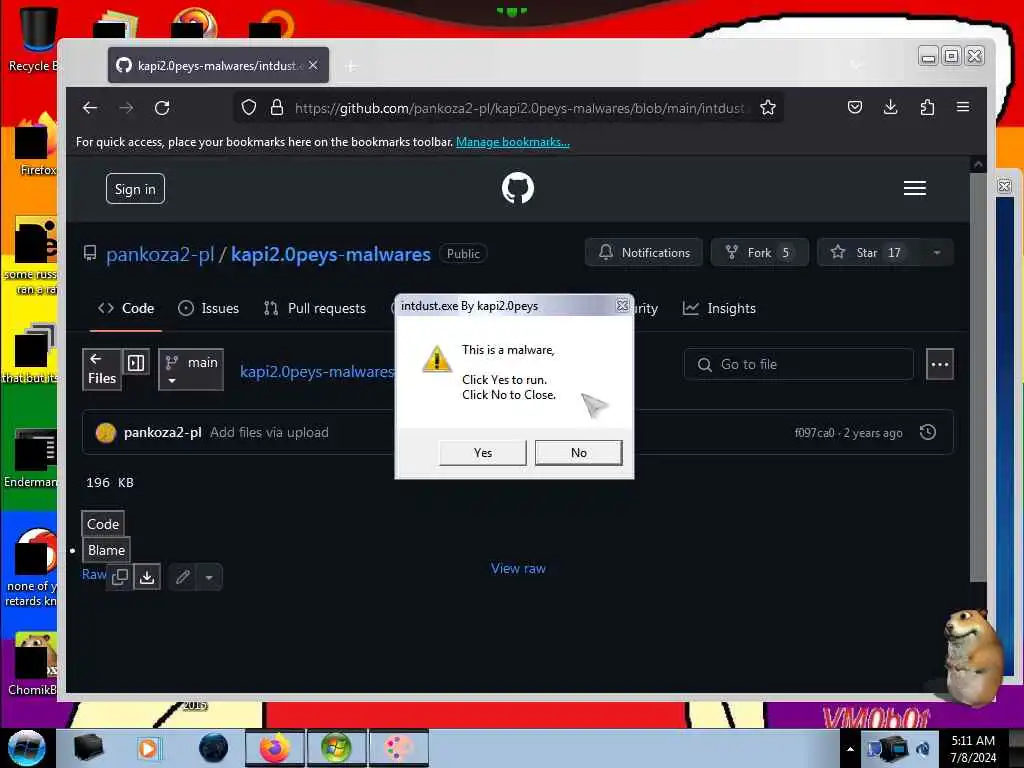Click the Sign in button

[x=135, y=189]
